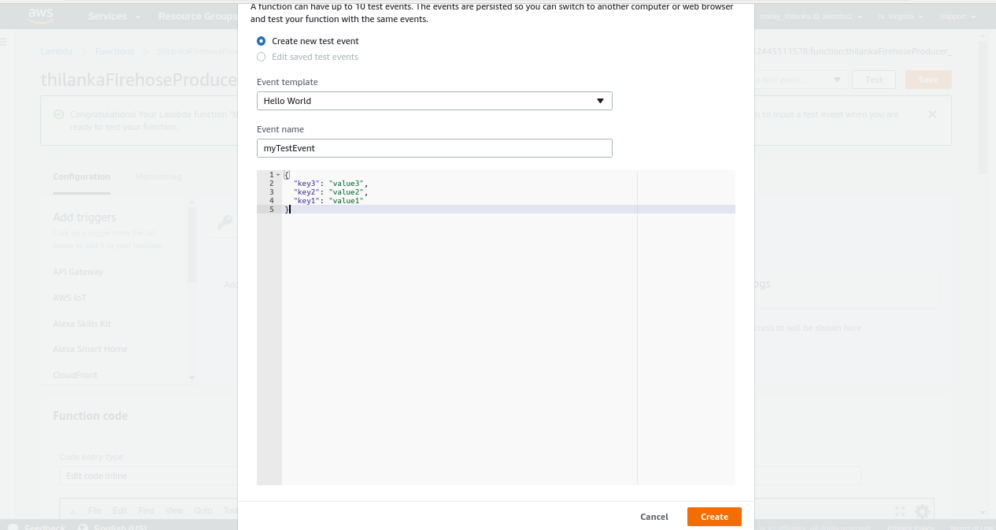This screenshot has height=530, width=996.
Task: Open the hamburger side navigation menu
Action: [5, 42]
